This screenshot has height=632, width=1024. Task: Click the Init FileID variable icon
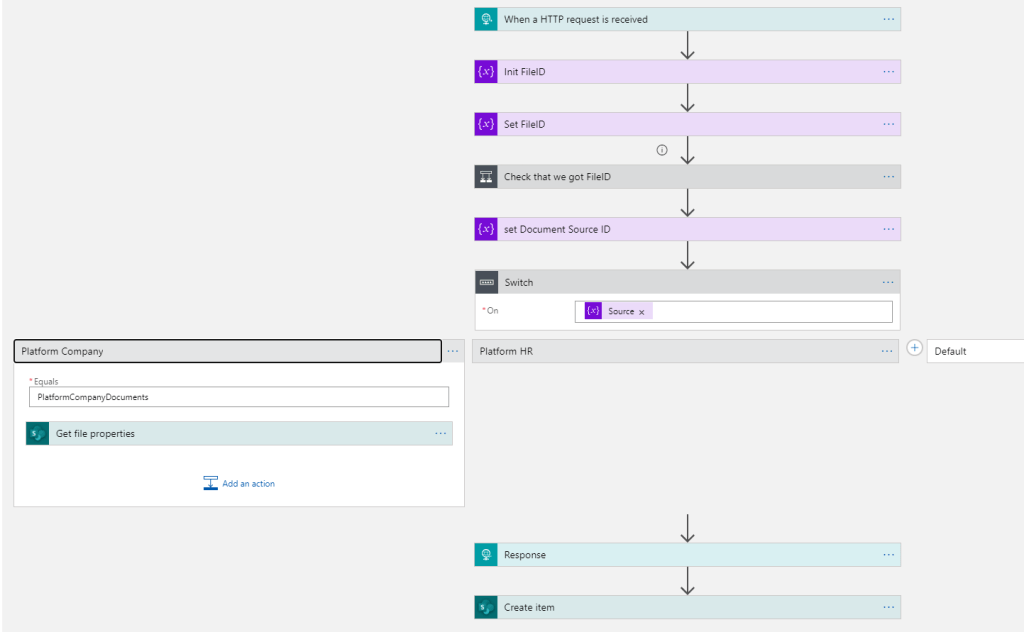pyautogui.click(x=486, y=72)
